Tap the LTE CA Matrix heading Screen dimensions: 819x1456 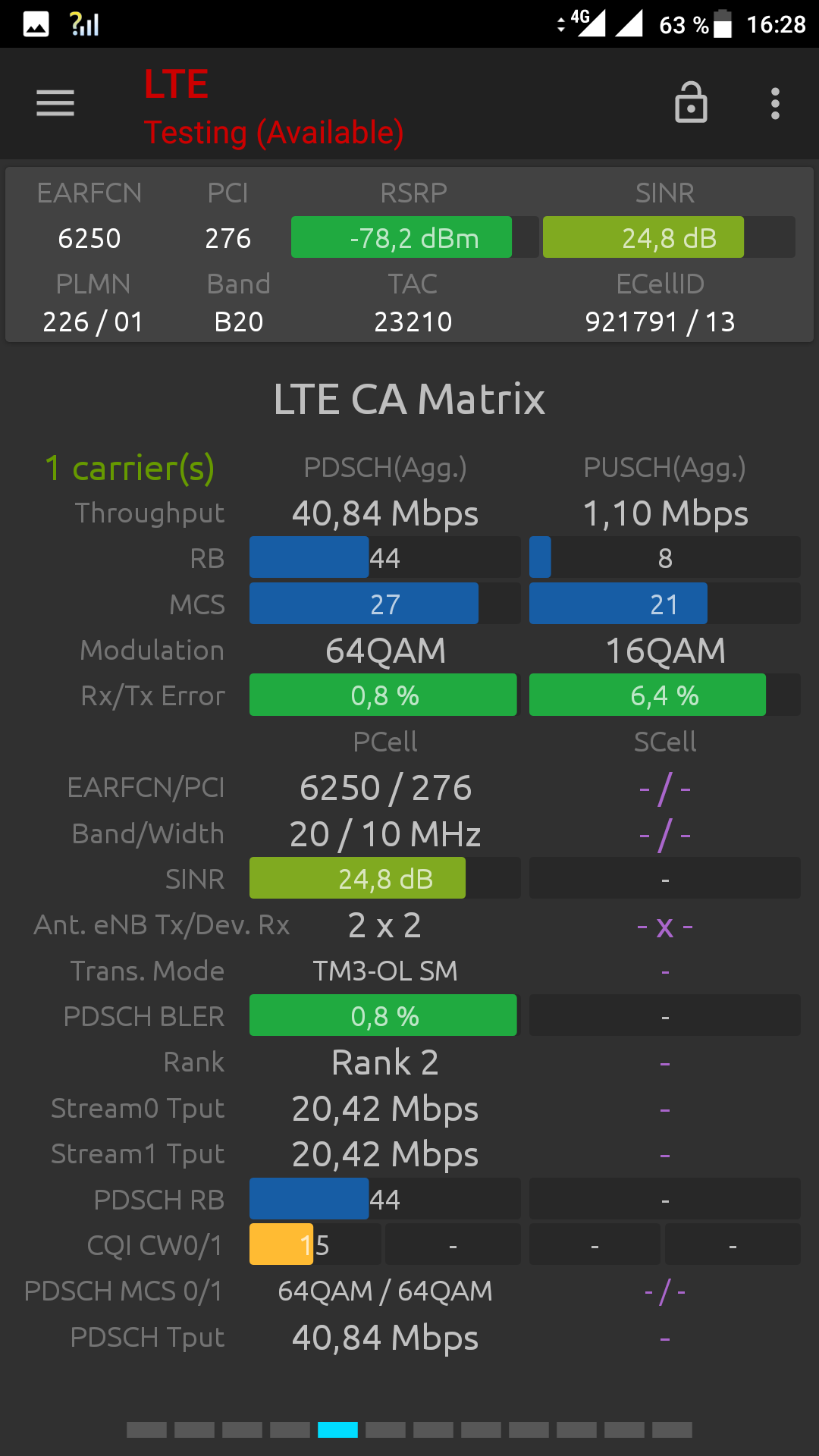pyautogui.click(x=409, y=399)
